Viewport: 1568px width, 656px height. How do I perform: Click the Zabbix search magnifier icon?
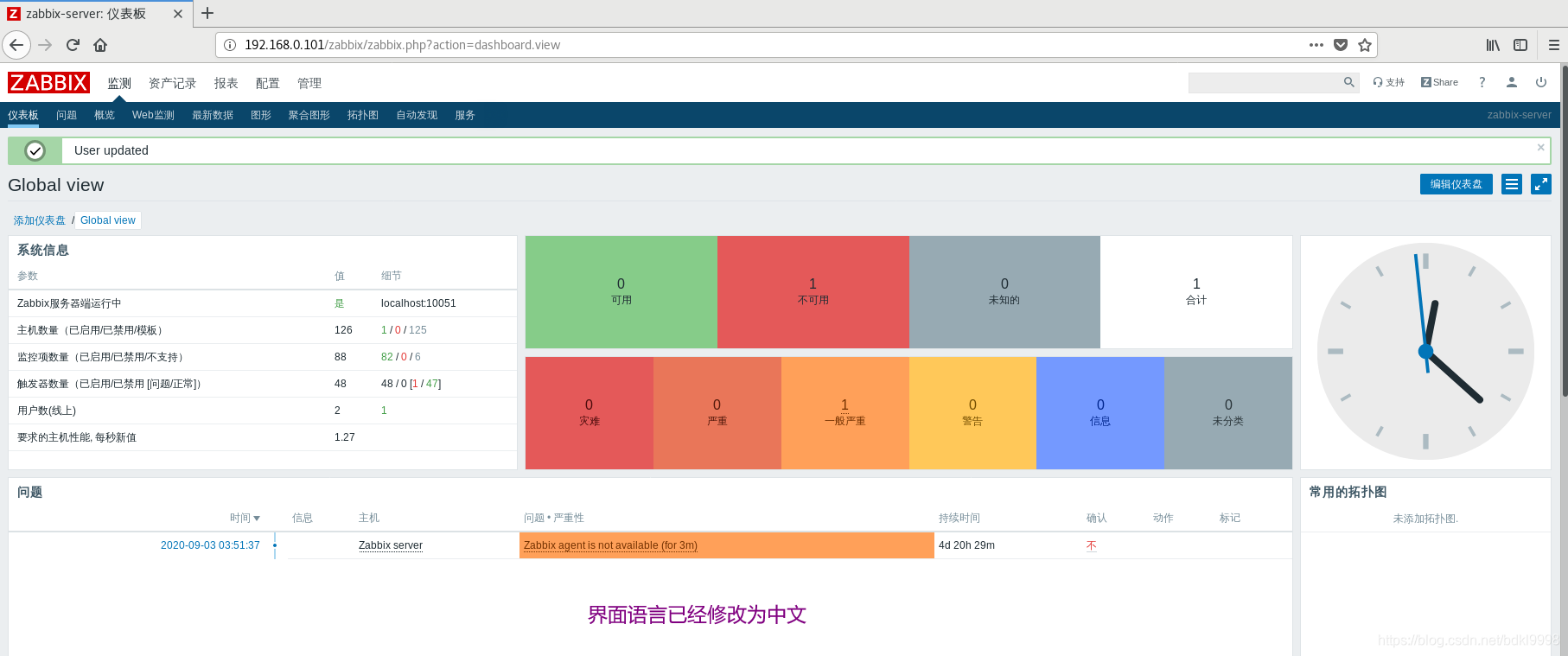click(1348, 82)
